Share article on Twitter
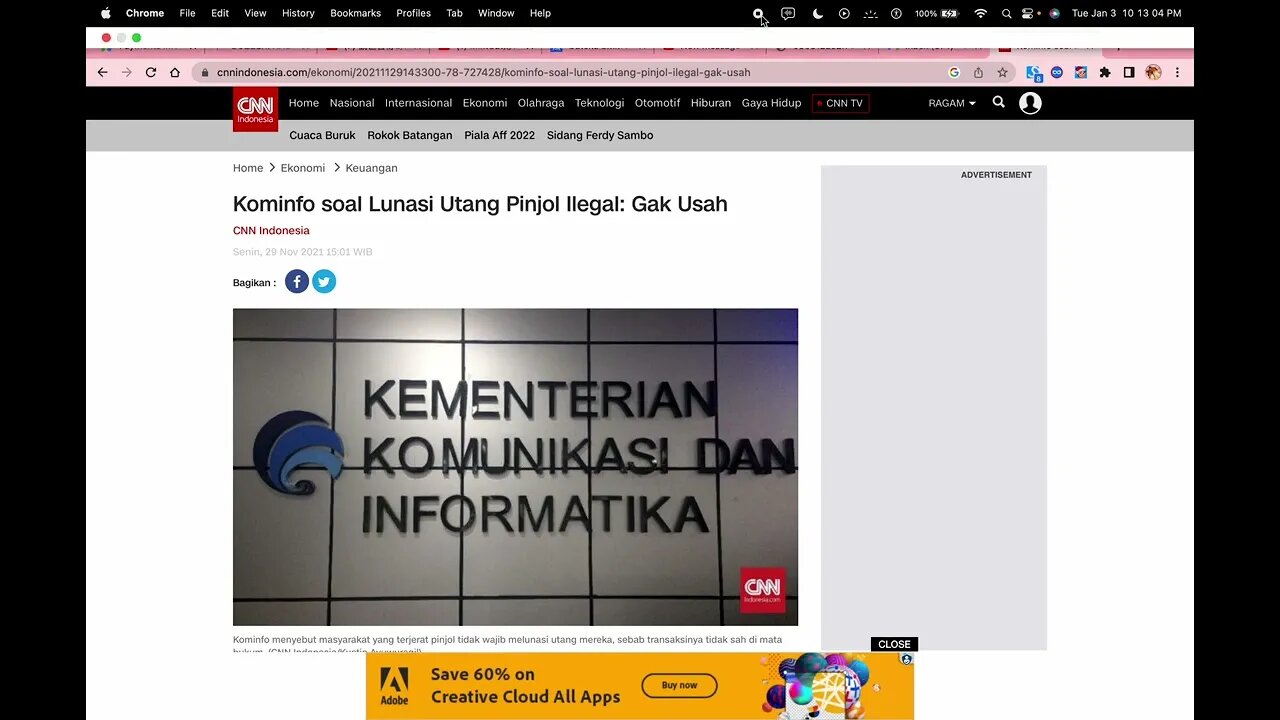1280x720 pixels. pos(324,282)
